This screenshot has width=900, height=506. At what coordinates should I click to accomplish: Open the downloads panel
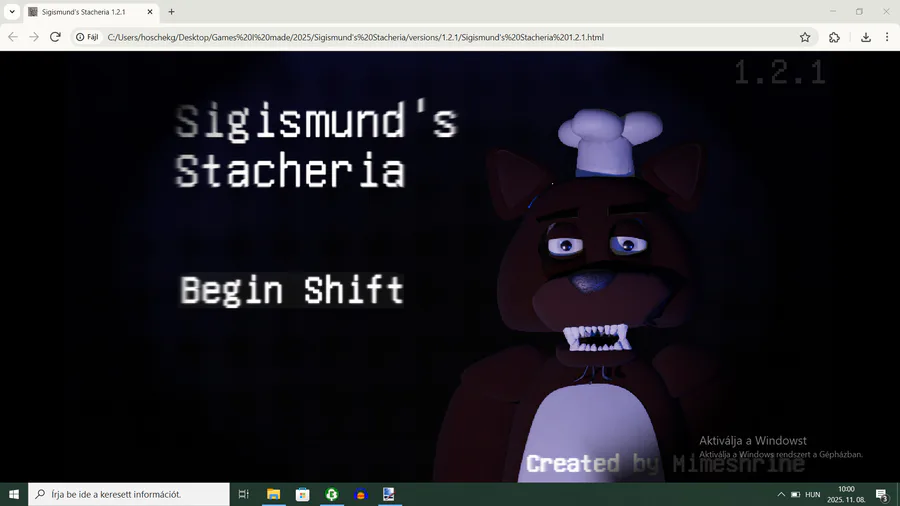point(866,37)
